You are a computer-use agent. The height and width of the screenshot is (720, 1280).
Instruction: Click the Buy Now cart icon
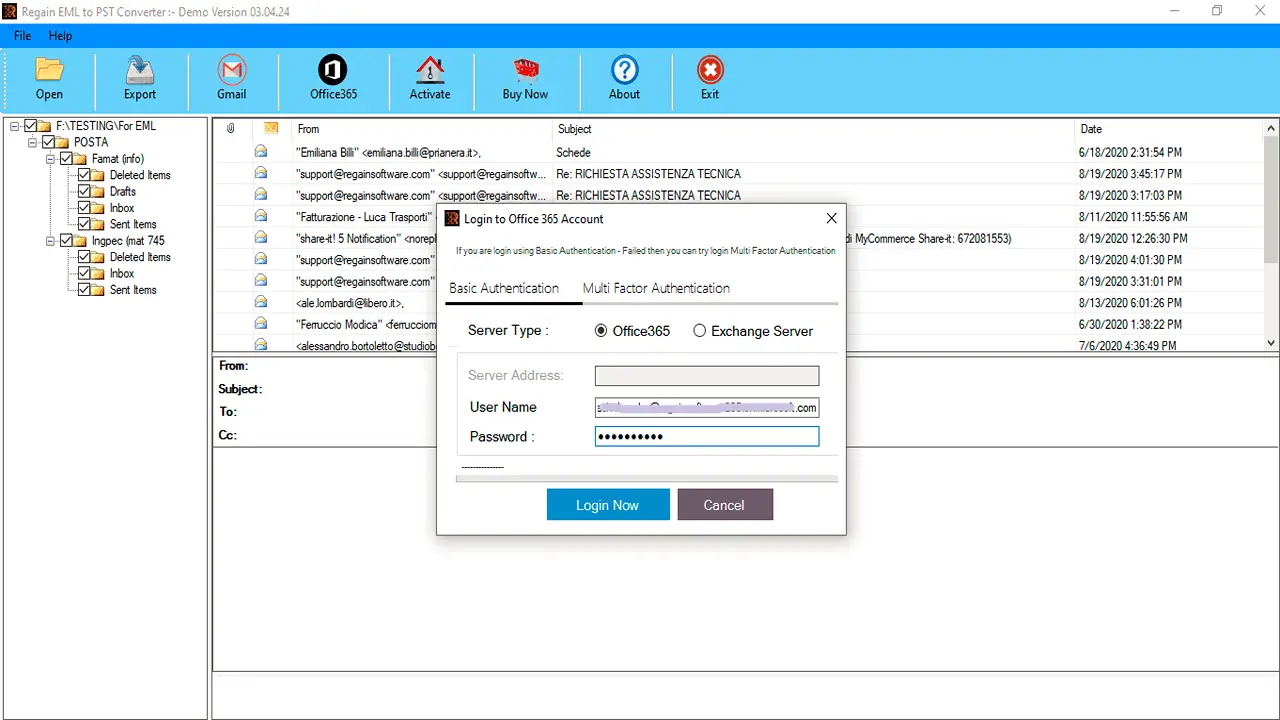525,78
